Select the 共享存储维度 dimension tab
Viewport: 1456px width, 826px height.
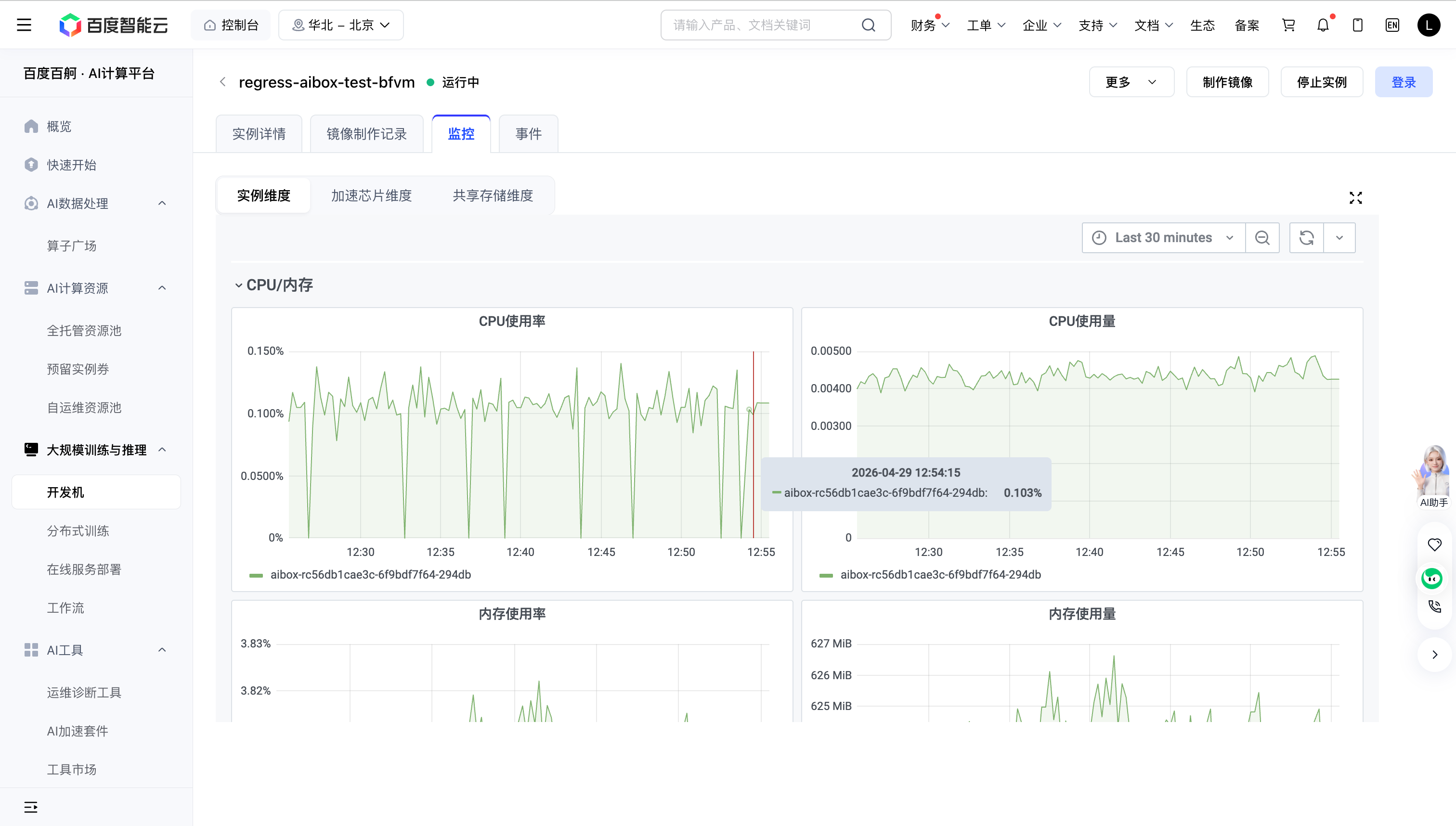[493, 196]
